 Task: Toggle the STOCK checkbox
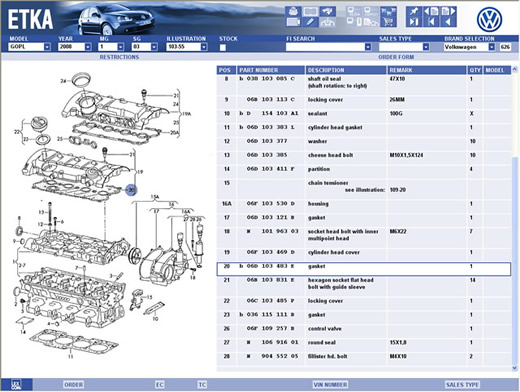point(223,47)
